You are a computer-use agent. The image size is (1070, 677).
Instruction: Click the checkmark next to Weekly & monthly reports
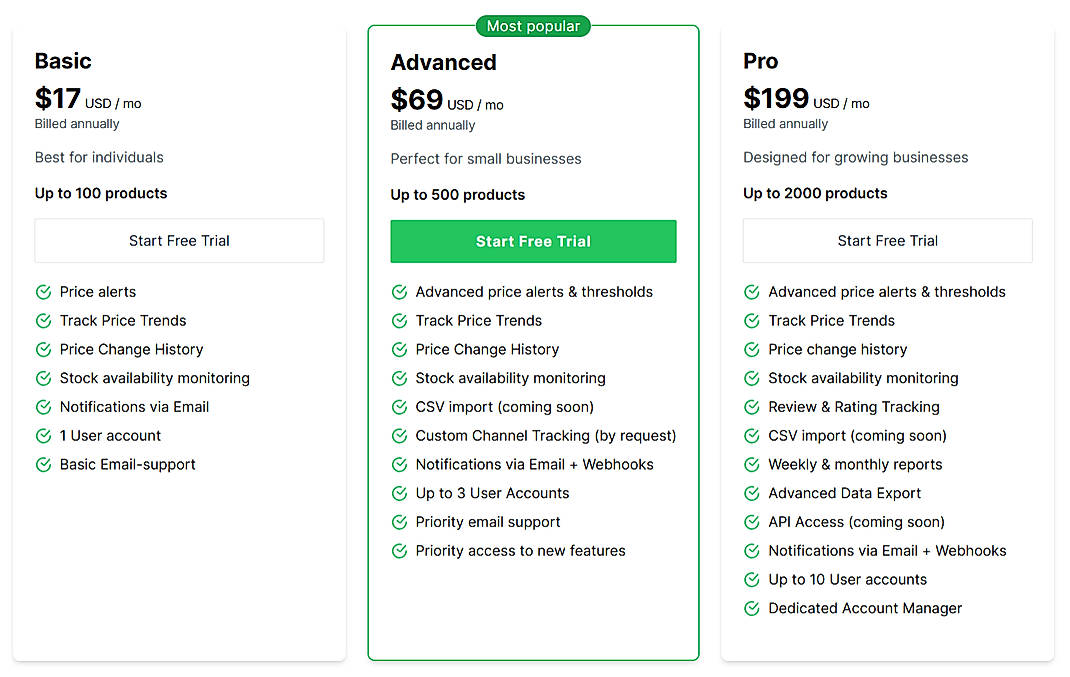[x=752, y=464]
